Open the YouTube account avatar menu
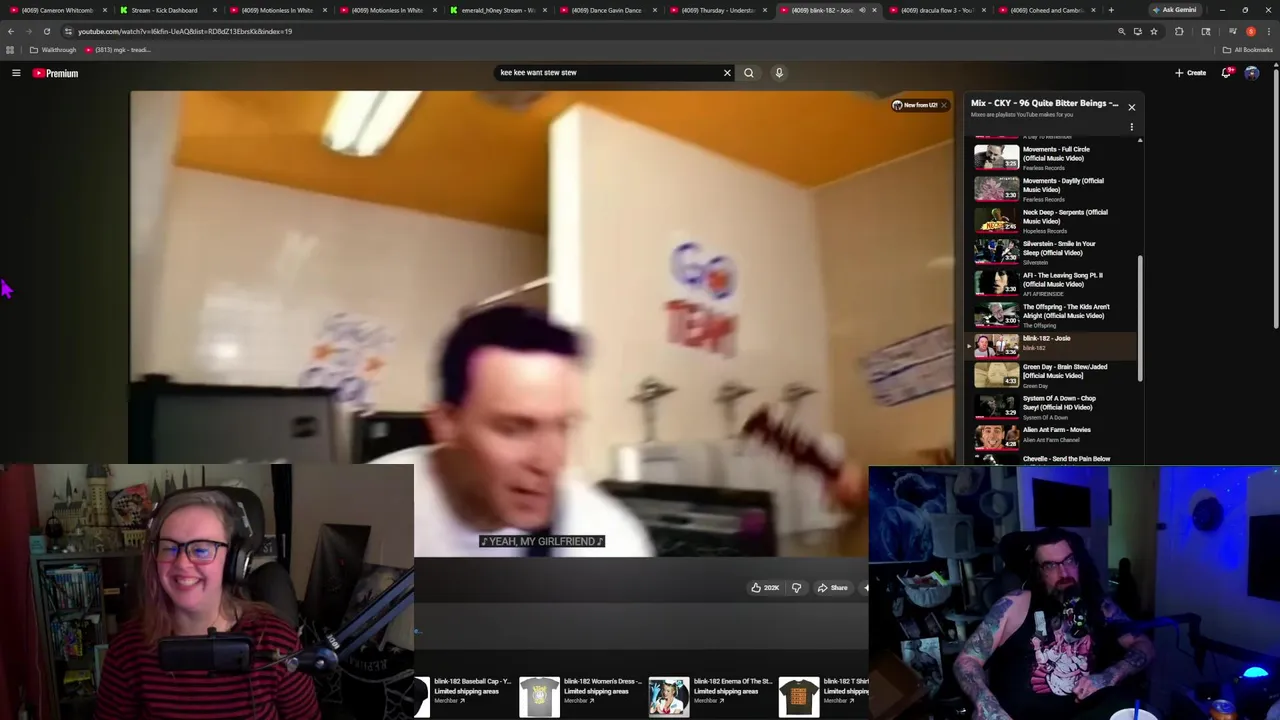Screen dimensions: 1280x720 (x=1251, y=73)
